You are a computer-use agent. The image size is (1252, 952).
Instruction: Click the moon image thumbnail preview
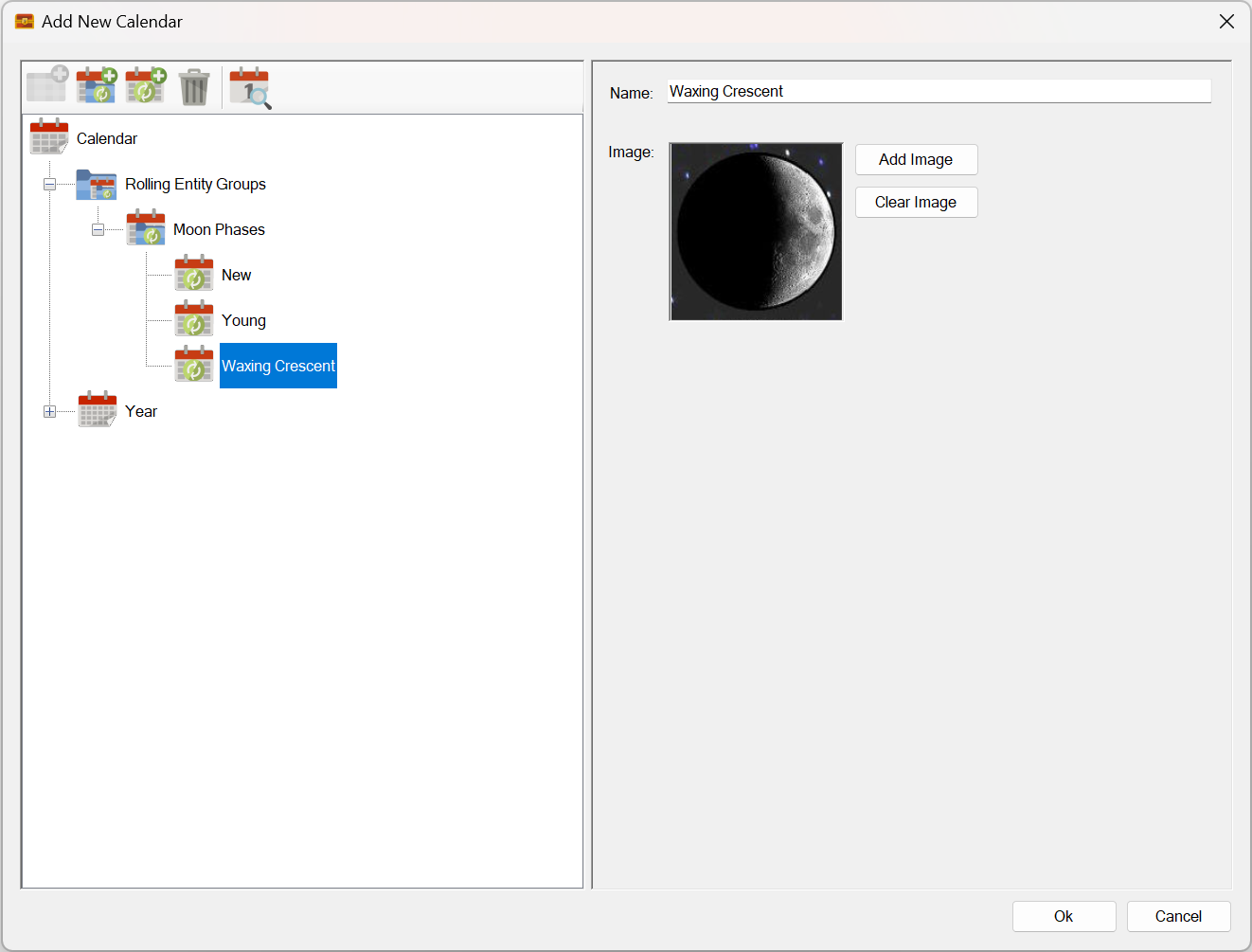pos(756,231)
